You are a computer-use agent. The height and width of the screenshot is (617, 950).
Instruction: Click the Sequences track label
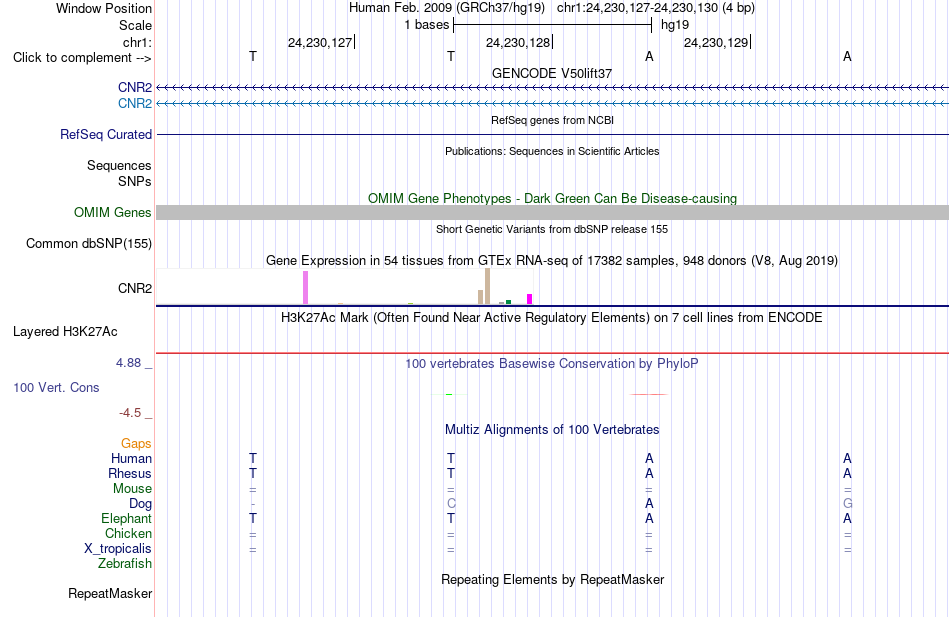[119, 165]
